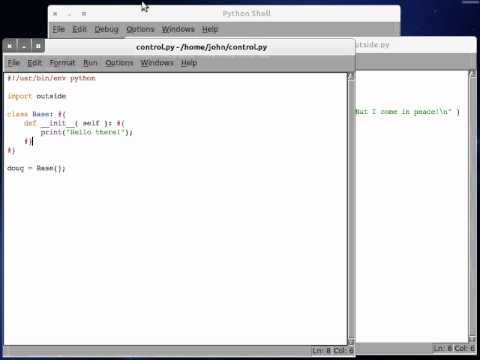
Task: Open Windows menu in Python Shell window
Action: click(x=178, y=29)
